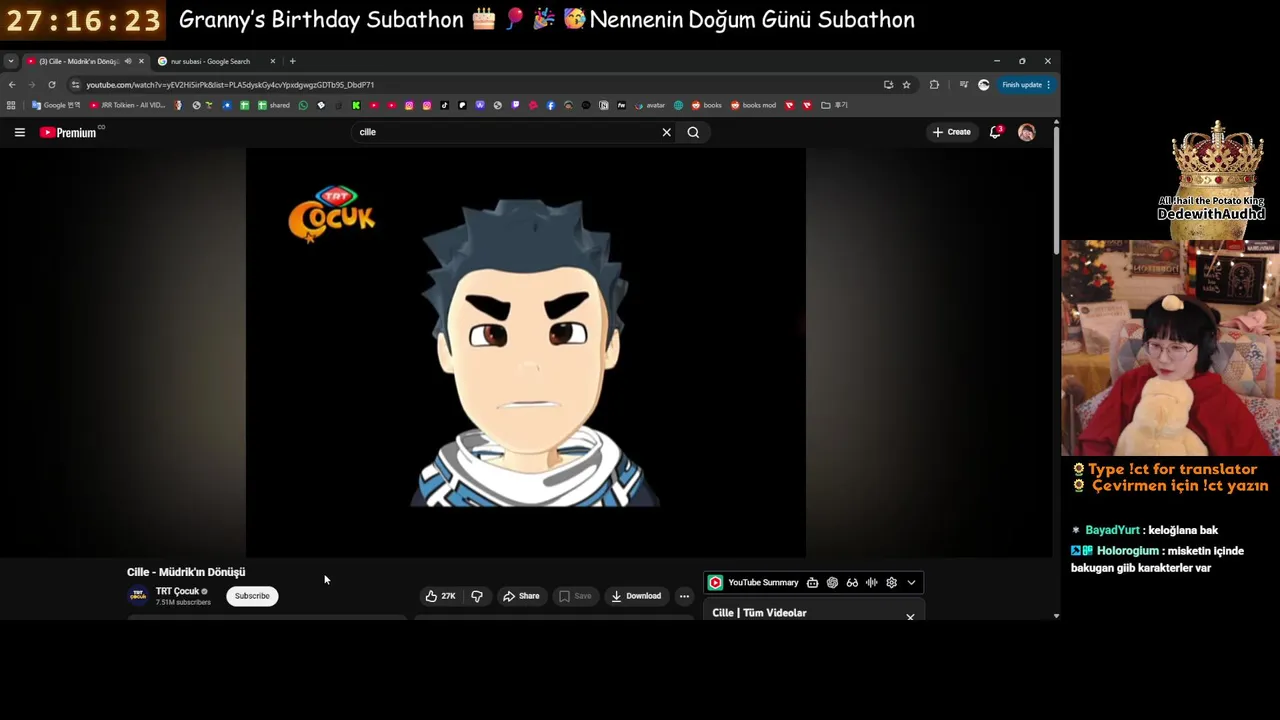1280x720 pixels.
Task: Click the site info icon in address bar
Action: coord(75,85)
